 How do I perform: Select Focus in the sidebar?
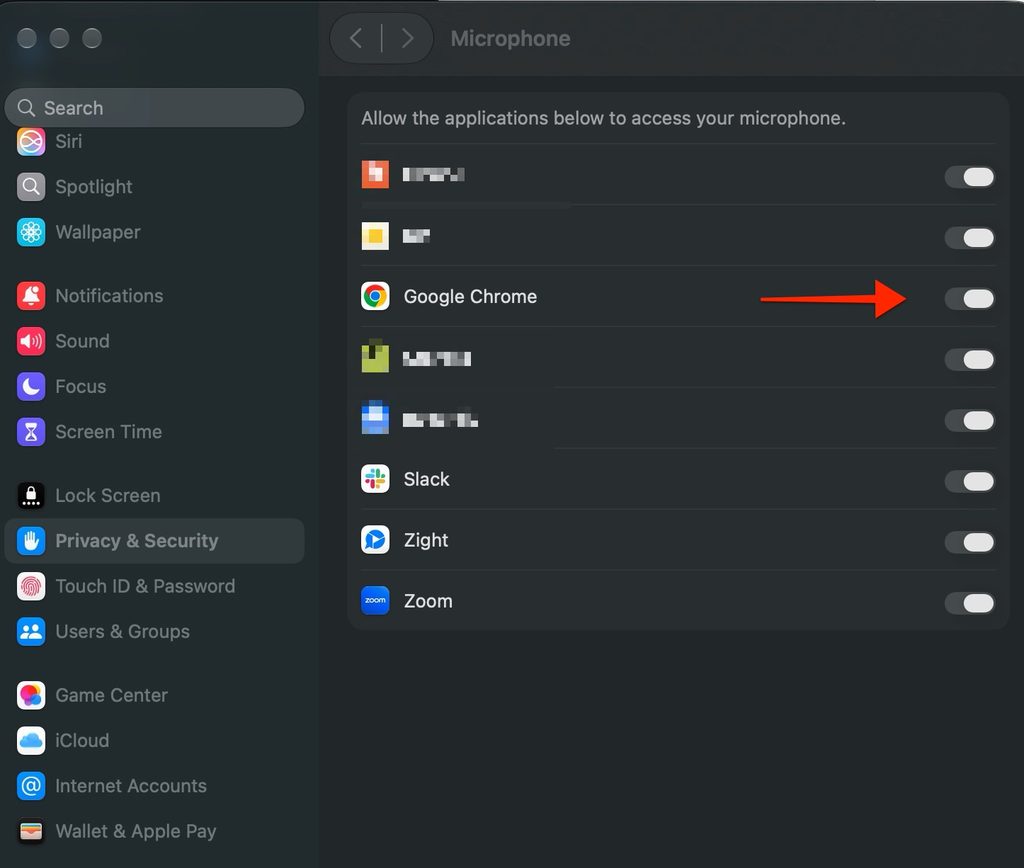coord(154,387)
